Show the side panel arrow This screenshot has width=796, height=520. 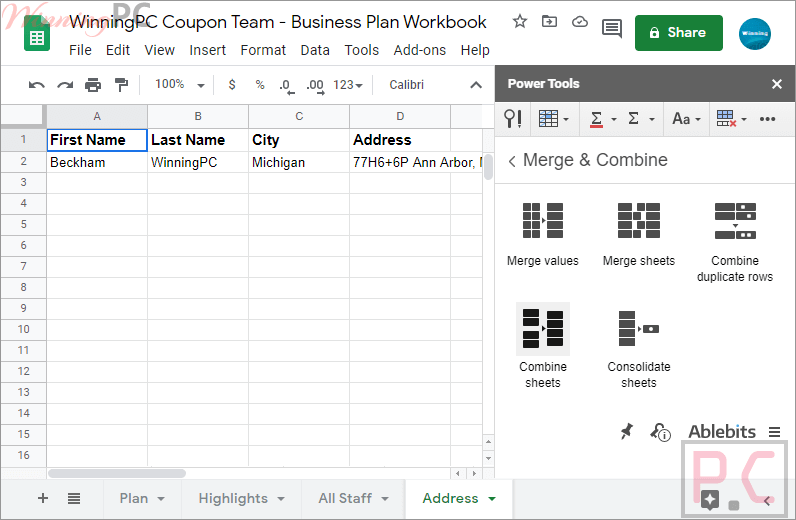coord(767,501)
